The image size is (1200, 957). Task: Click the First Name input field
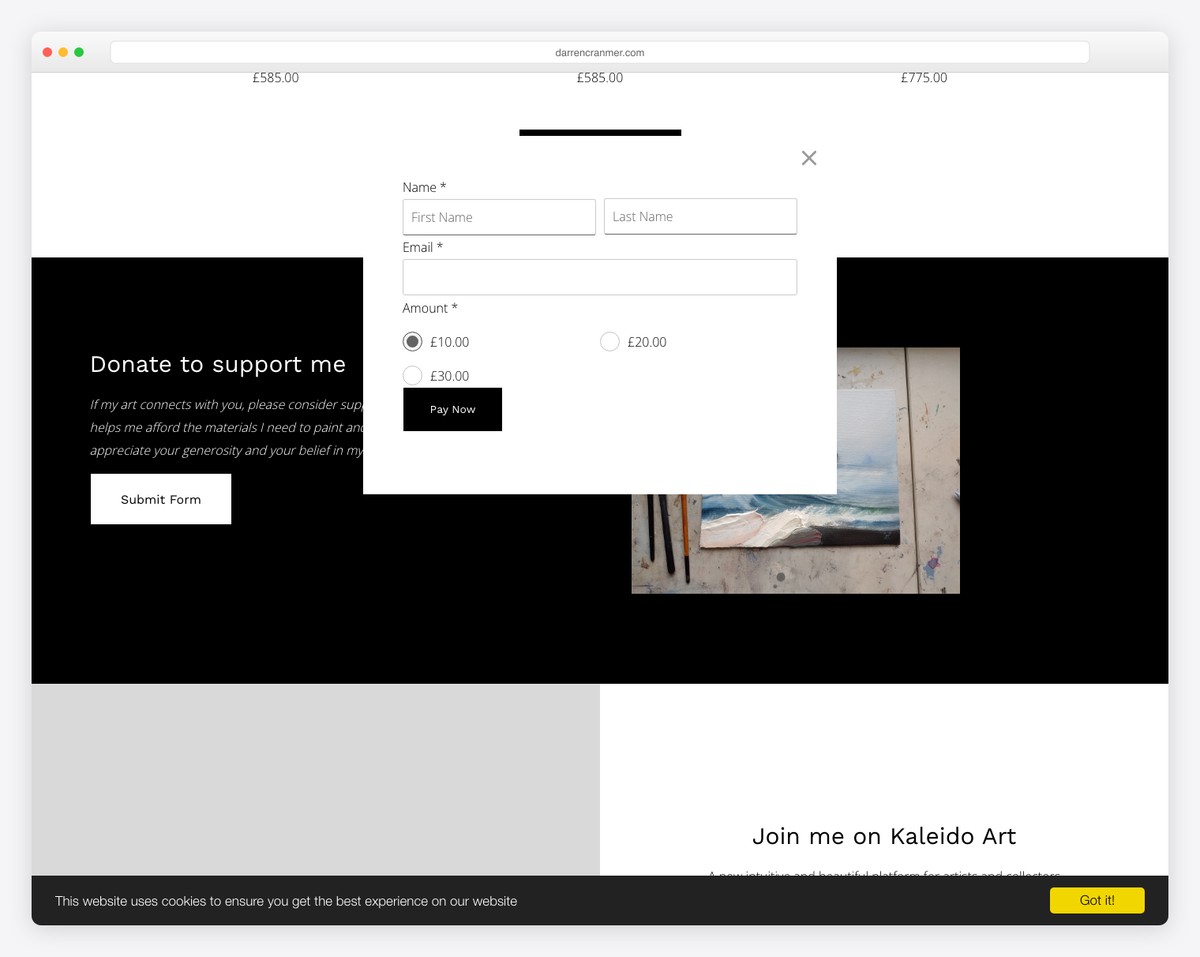tap(498, 216)
